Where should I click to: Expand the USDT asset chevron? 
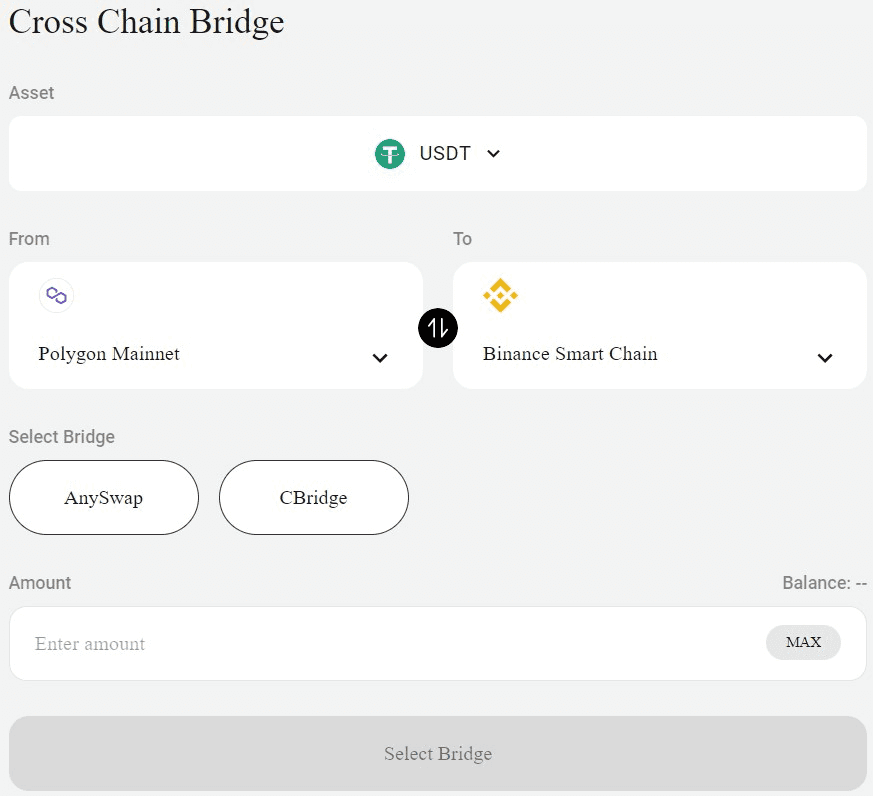pyautogui.click(x=493, y=154)
